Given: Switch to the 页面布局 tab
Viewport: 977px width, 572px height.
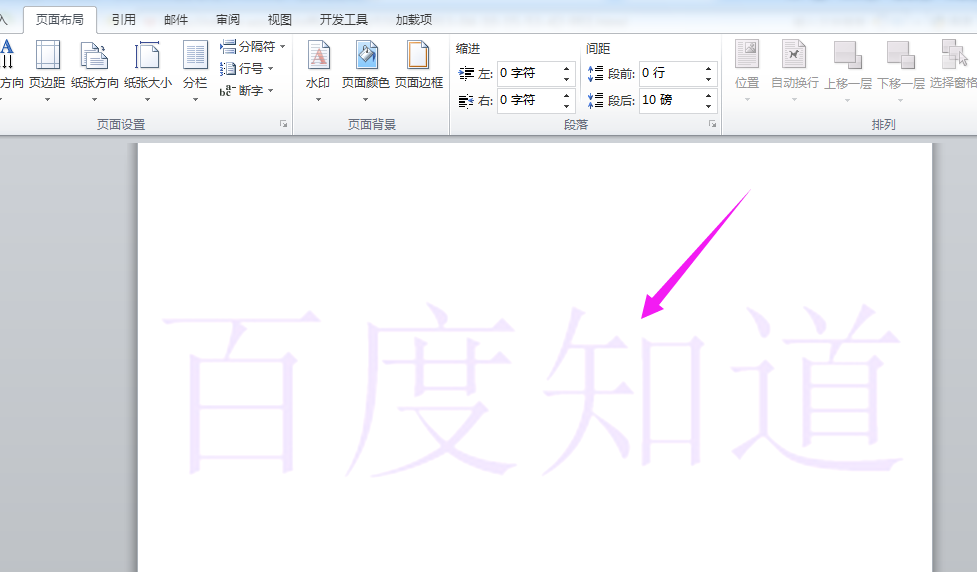Looking at the screenshot, I should click(60, 20).
